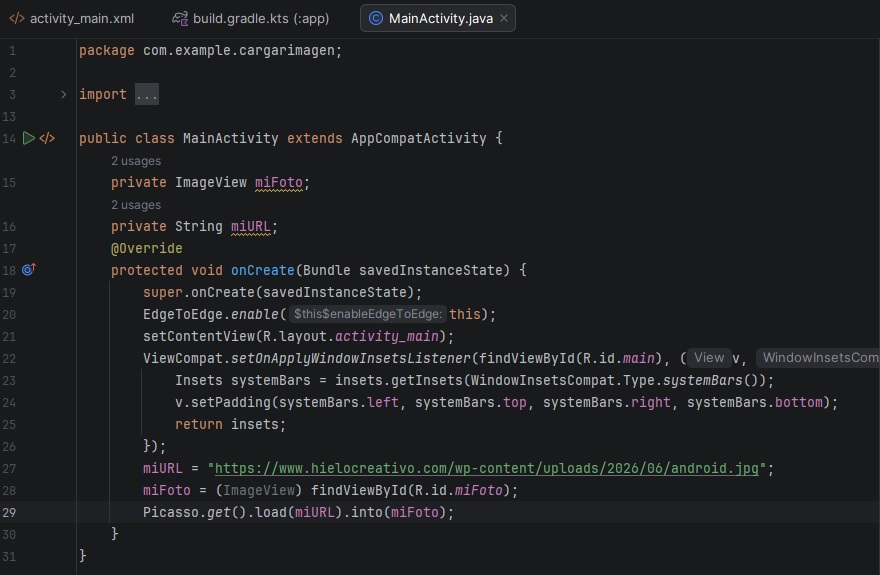The image size is (880, 575).
Task: Click the WindowInsetsCom inlay hint on line 22
Action: tap(819, 358)
